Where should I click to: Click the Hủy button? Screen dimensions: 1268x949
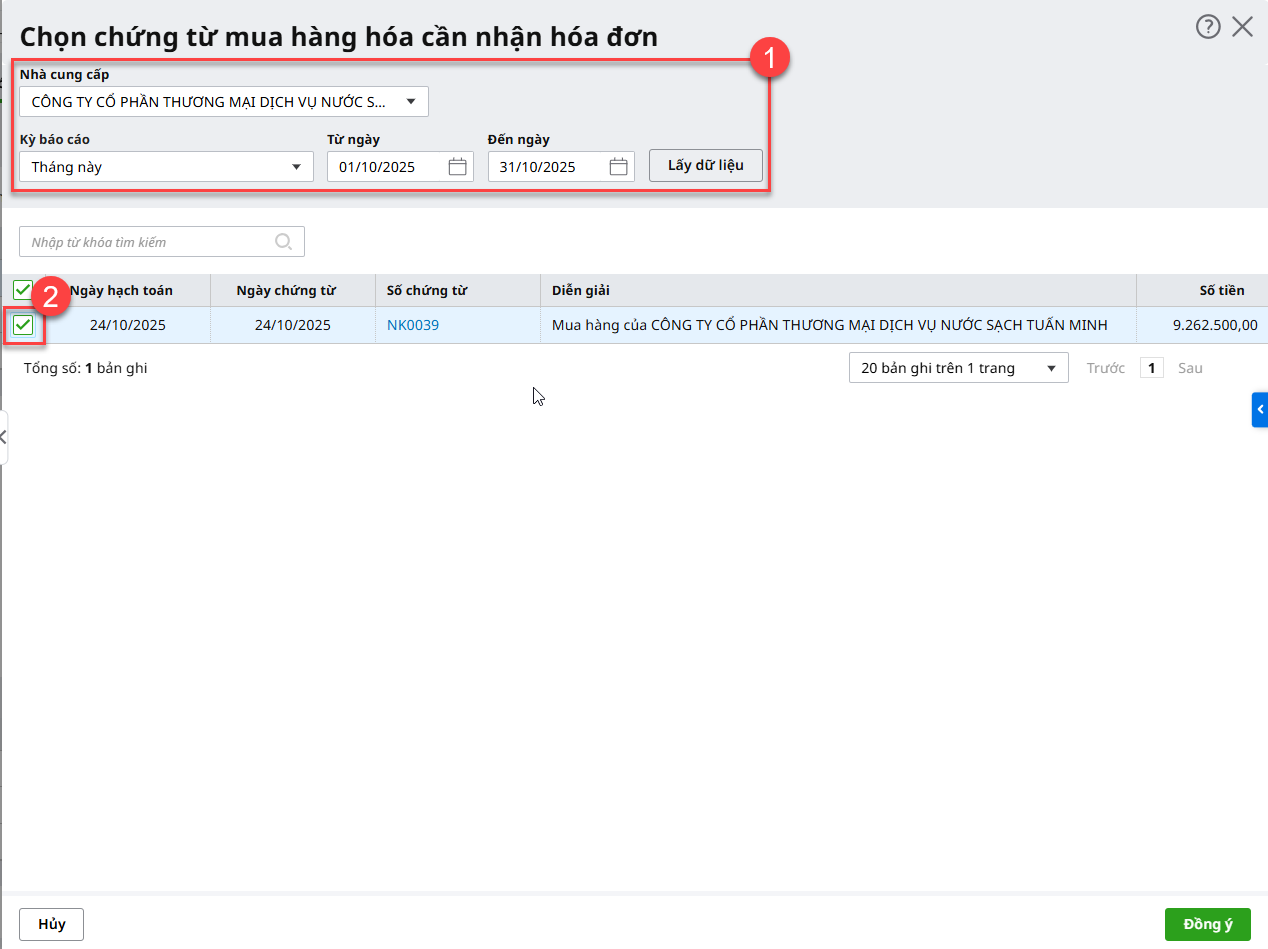[51, 924]
